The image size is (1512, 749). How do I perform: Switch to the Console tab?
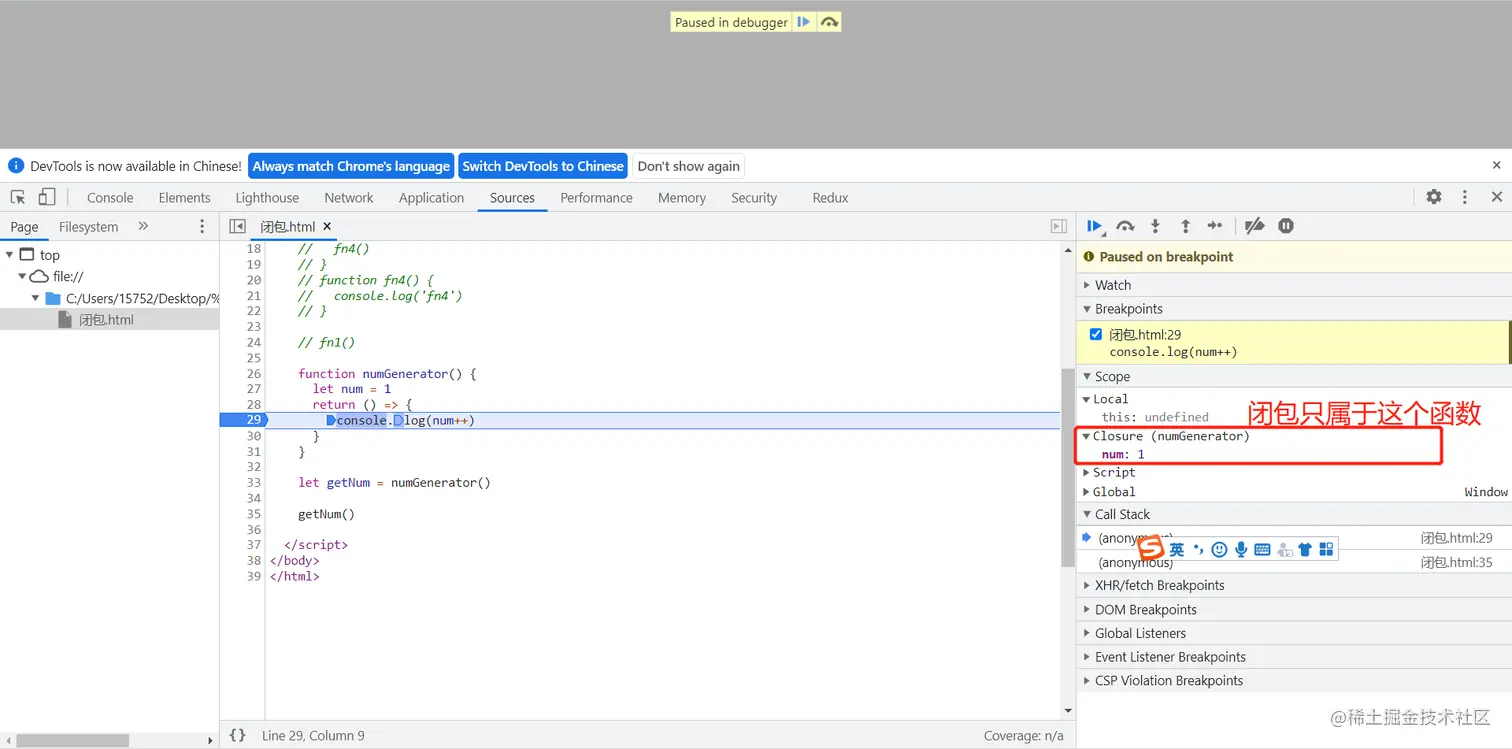(x=110, y=198)
